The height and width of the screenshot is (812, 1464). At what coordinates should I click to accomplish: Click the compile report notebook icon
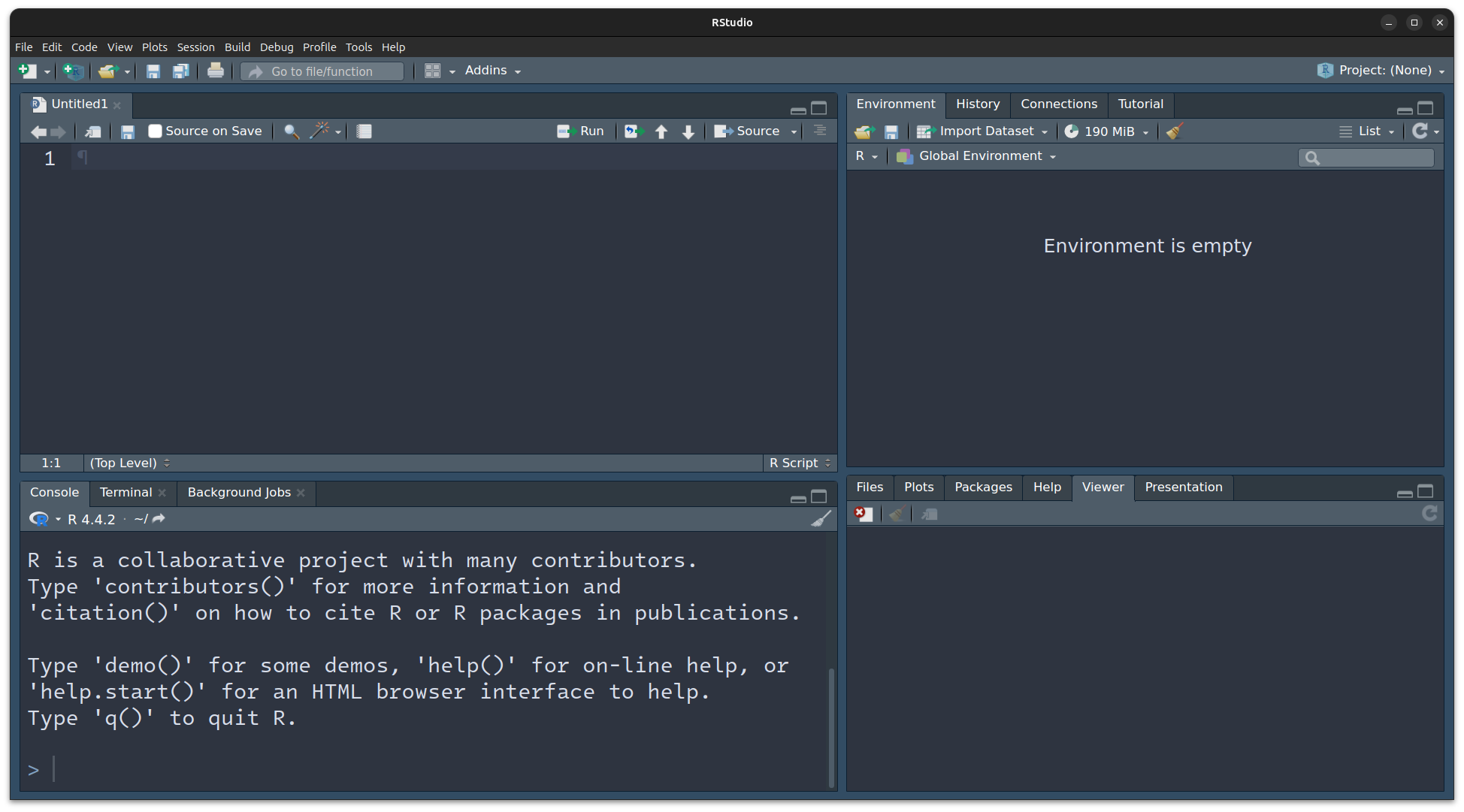coord(364,131)
